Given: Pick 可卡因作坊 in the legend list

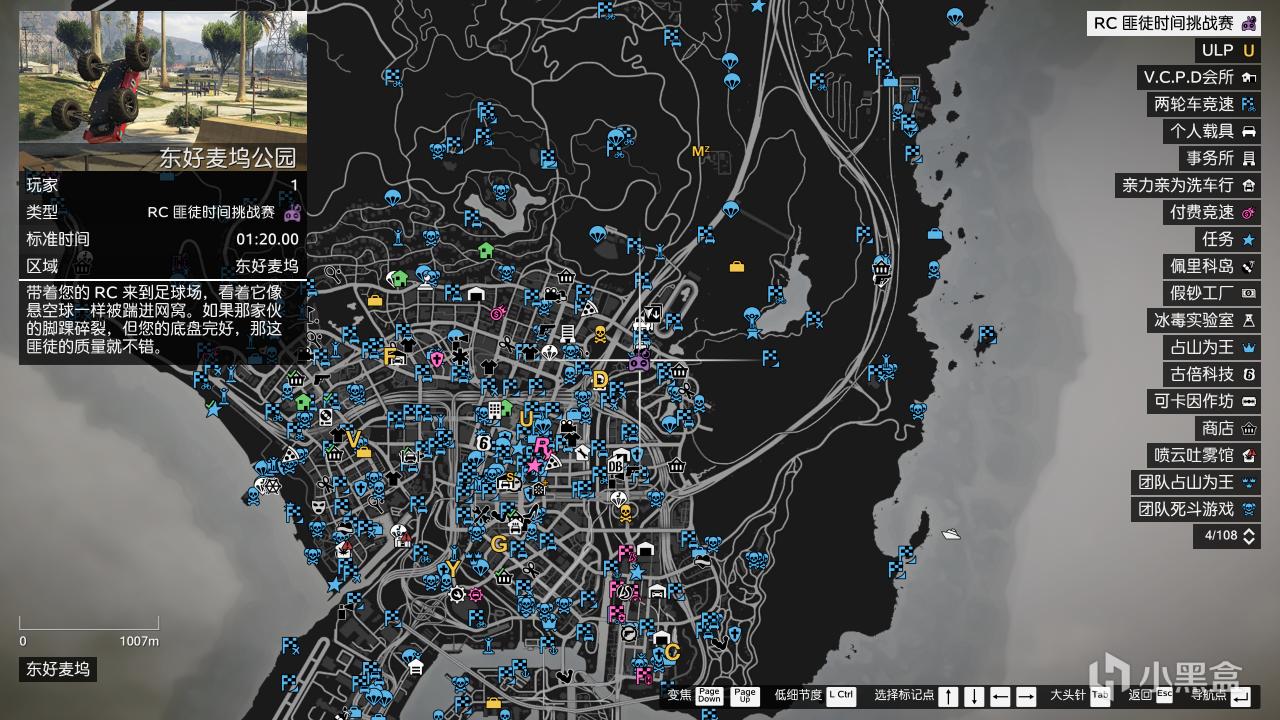Looking at the screenshot, I should click(1204, 401).
